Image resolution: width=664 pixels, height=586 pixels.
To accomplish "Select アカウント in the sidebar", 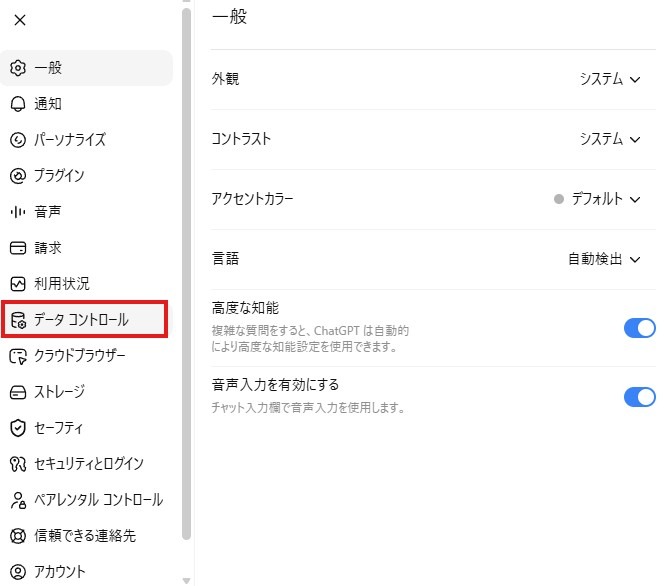I will [86, 572].
